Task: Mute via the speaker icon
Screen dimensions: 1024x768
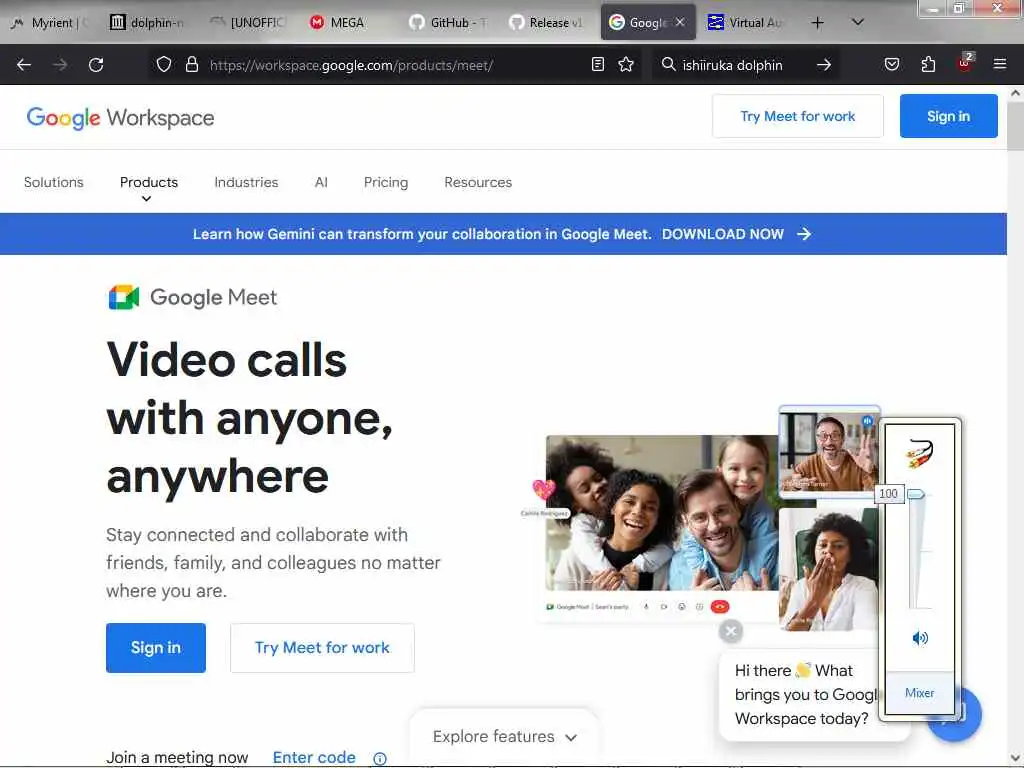Action: click(x=920, y=637)
